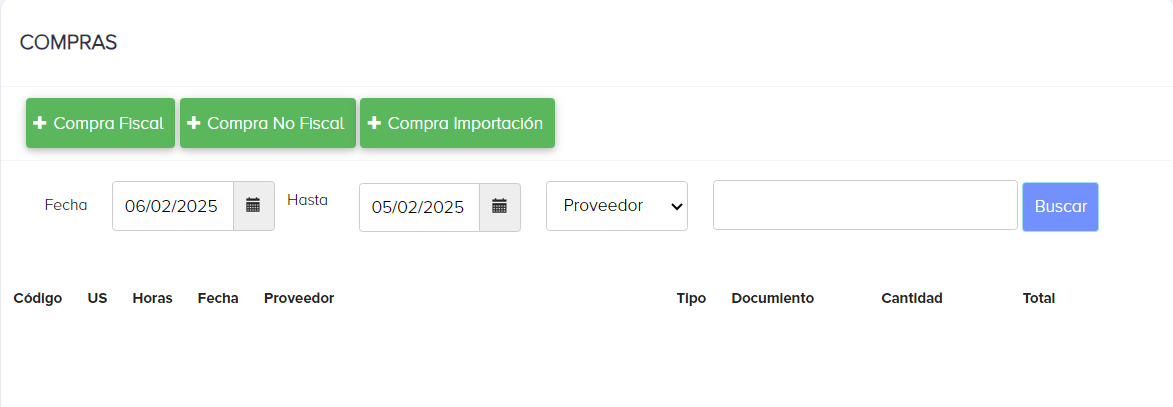
Task: Open the Hasta end date calendar icon
Action: pyautogui.click(x=500, y=207)
